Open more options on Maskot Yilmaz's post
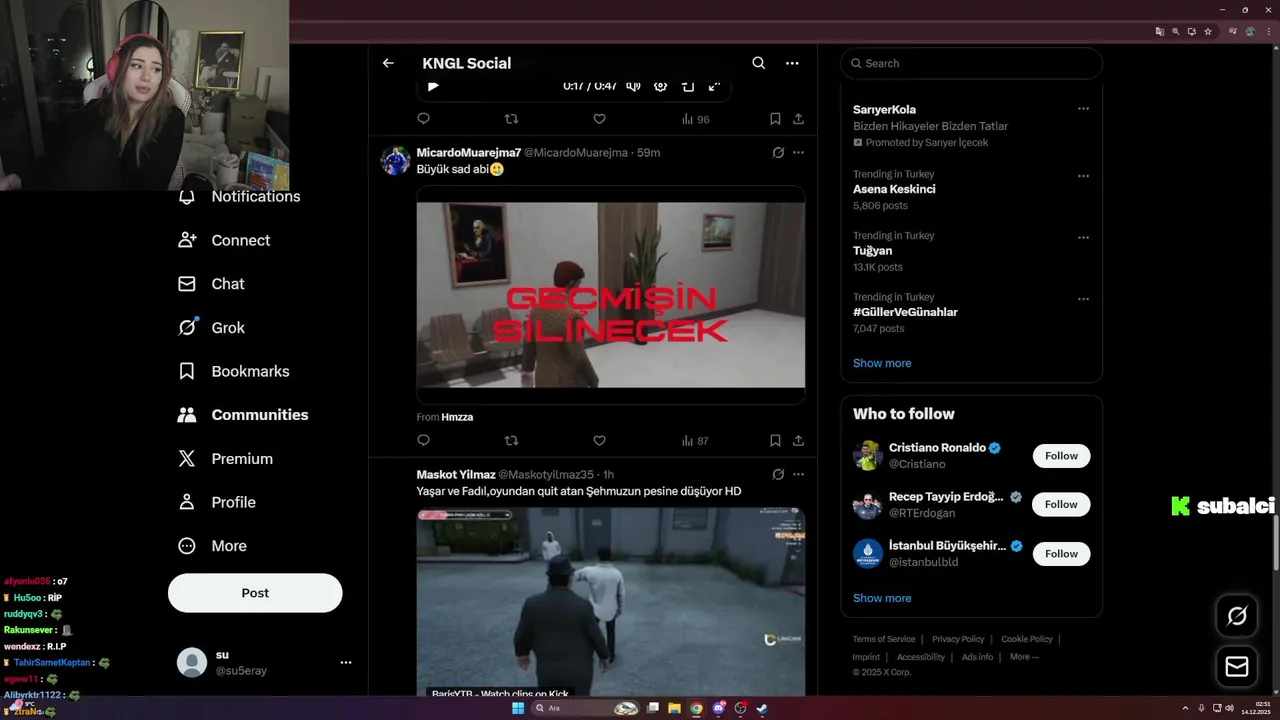1280x720 pixels. (x=798, y=474)
